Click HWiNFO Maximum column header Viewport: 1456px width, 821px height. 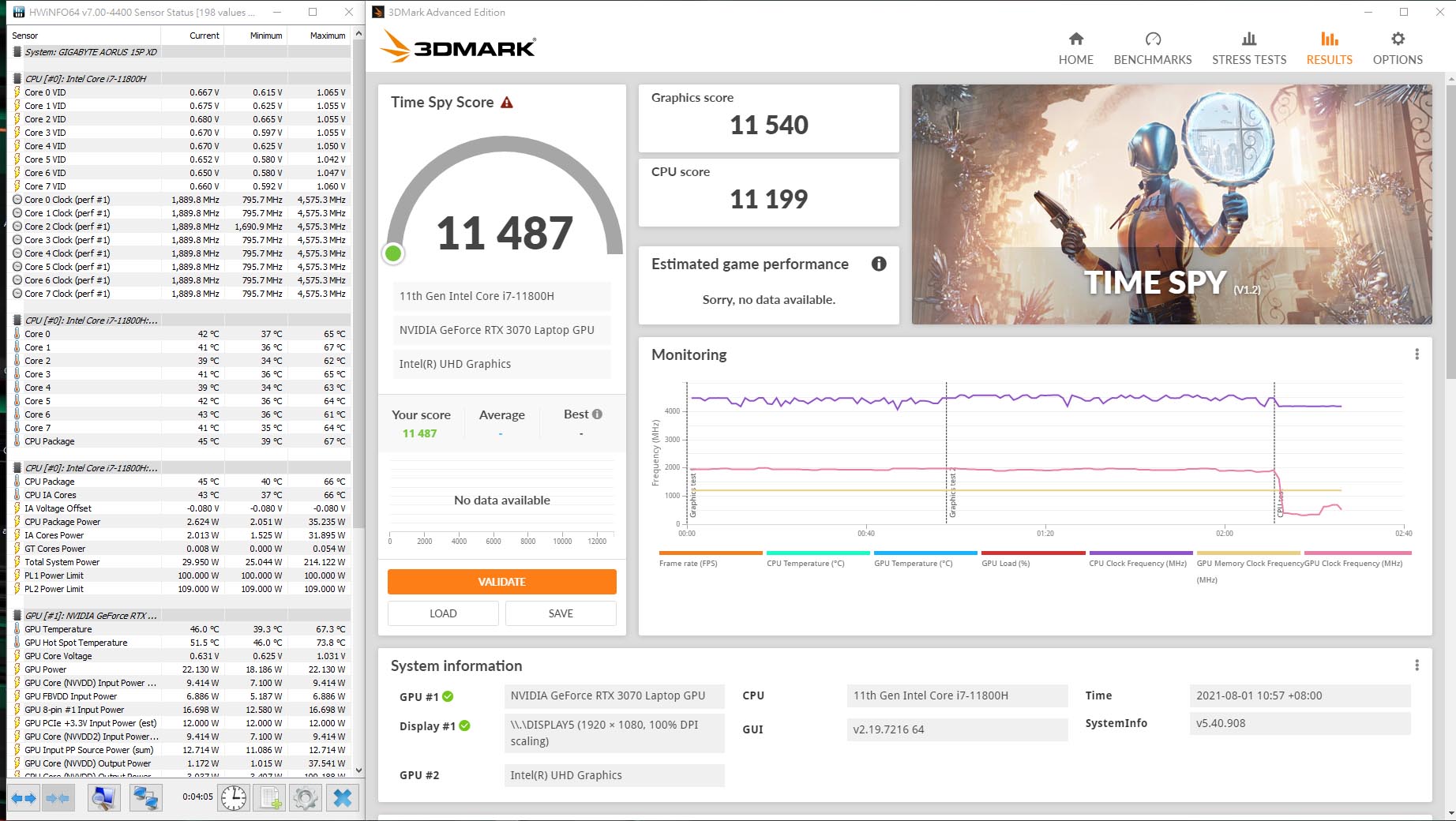[319, 36]
